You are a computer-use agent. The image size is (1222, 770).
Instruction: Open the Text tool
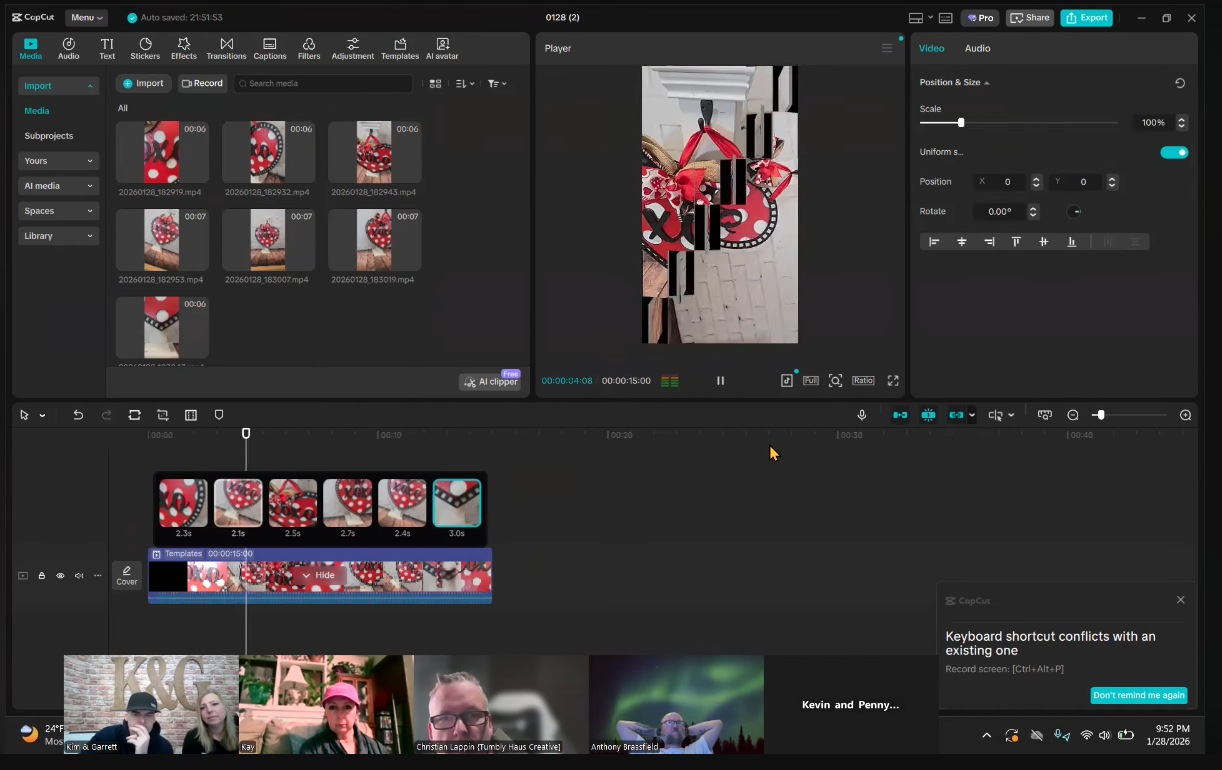(x=107, y=48)
